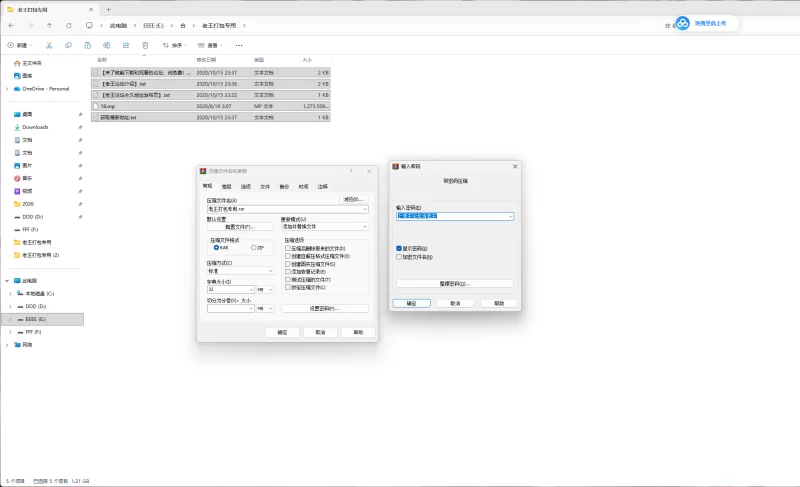Open the three-dot See more menu
Screen dimensions: 800x487
point(239,45)
